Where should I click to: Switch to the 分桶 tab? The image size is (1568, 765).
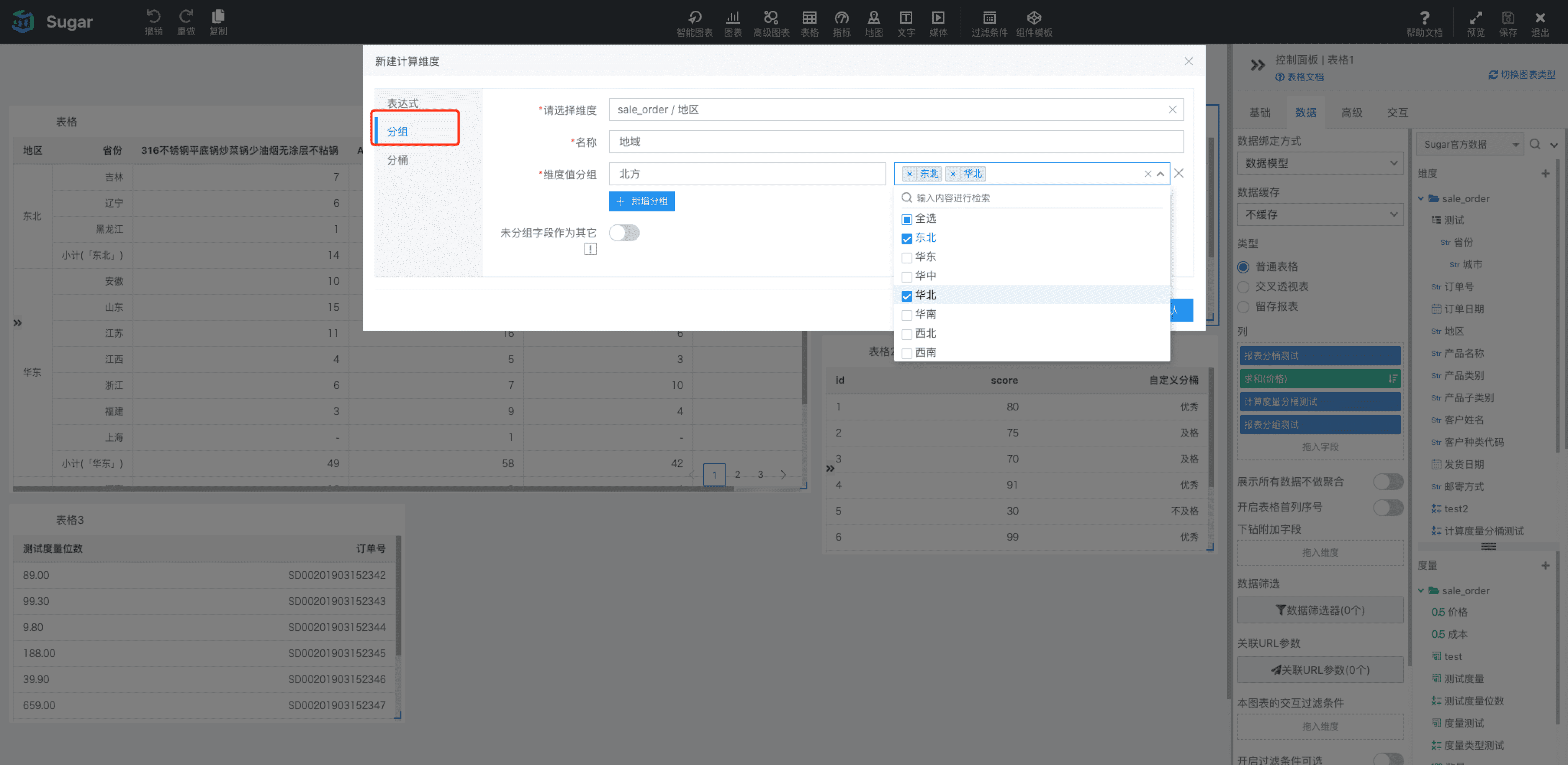tap(398, 160)
